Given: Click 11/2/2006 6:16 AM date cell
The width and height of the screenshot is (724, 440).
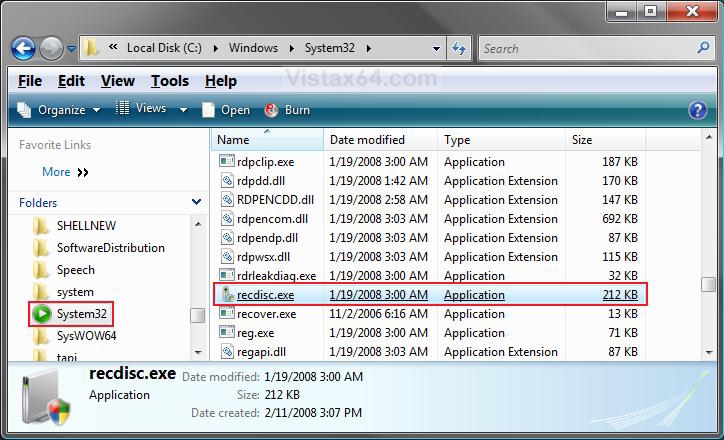Looking at the screenshot, I should click(x=378, y=313).
